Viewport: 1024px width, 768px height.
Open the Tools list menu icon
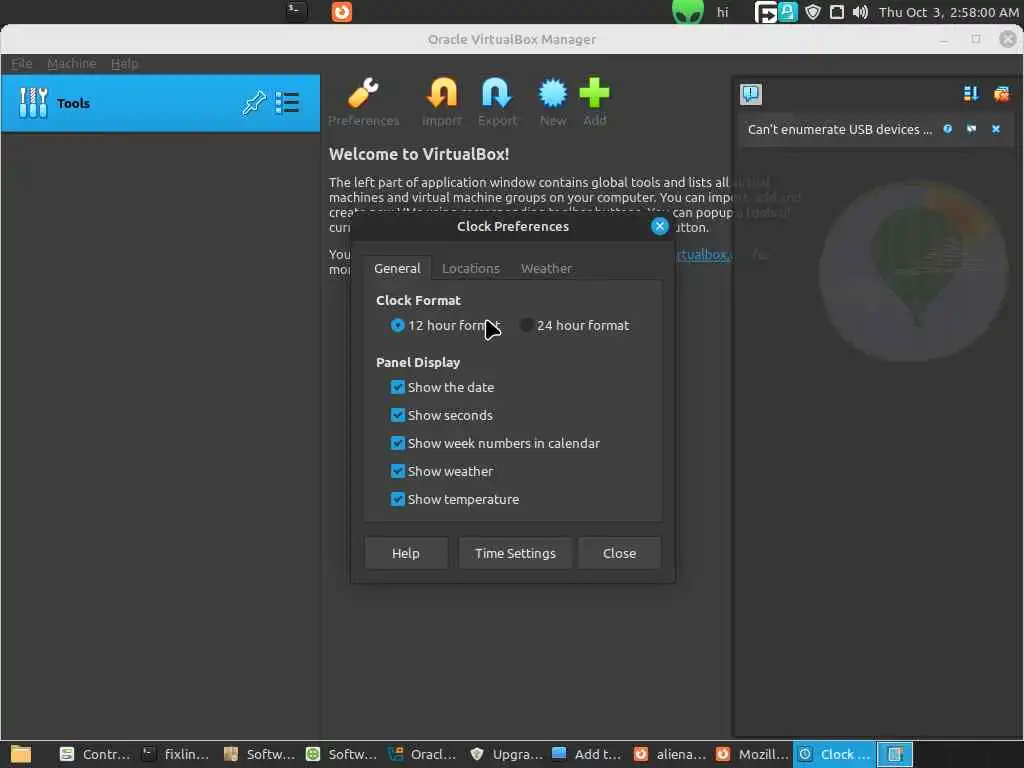[x=287, y=103]
